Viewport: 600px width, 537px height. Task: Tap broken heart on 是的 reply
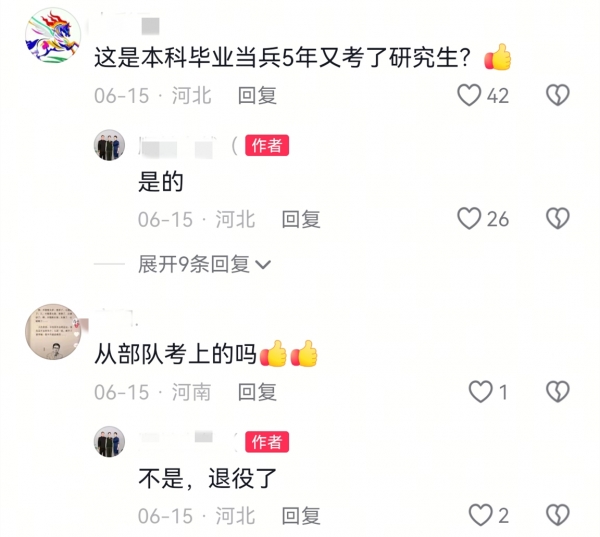click(x=558, y=219)
